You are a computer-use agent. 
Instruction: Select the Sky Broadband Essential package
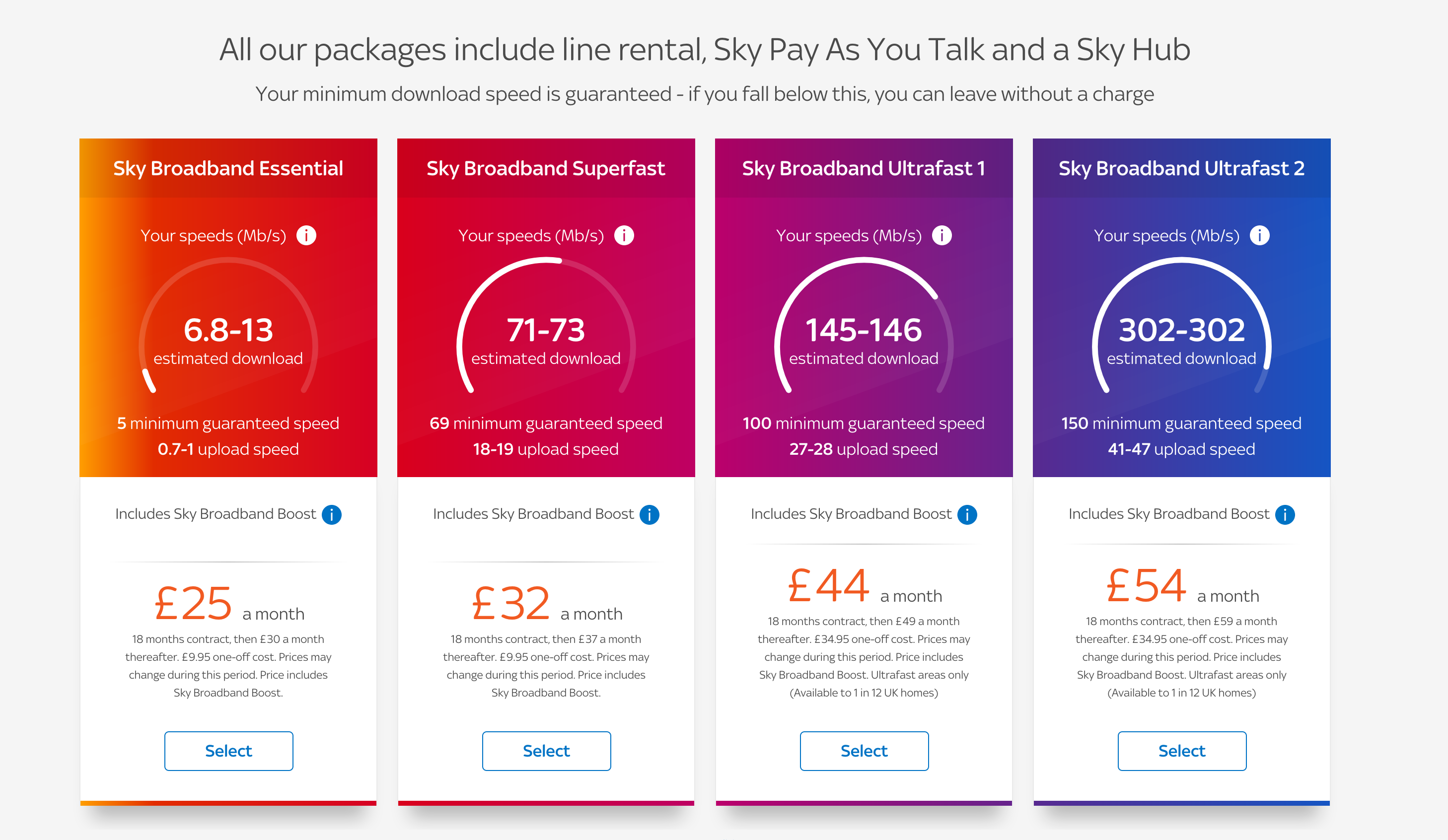(x=229, y=751)
